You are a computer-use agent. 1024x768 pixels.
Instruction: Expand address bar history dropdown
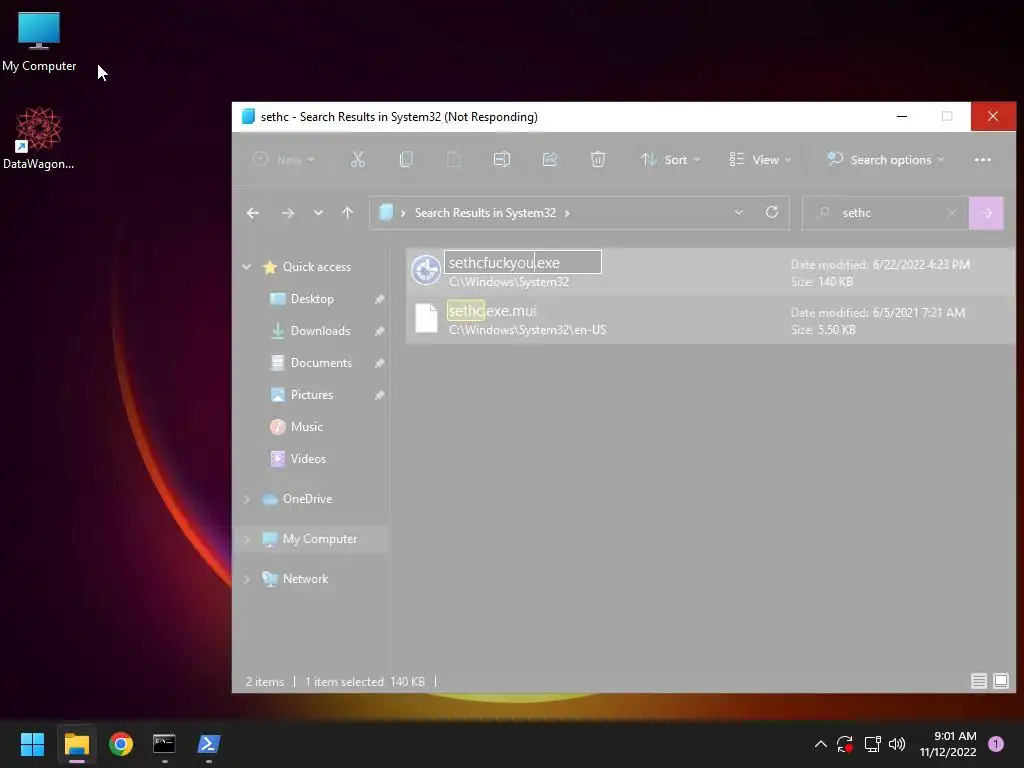coord(739,212)
